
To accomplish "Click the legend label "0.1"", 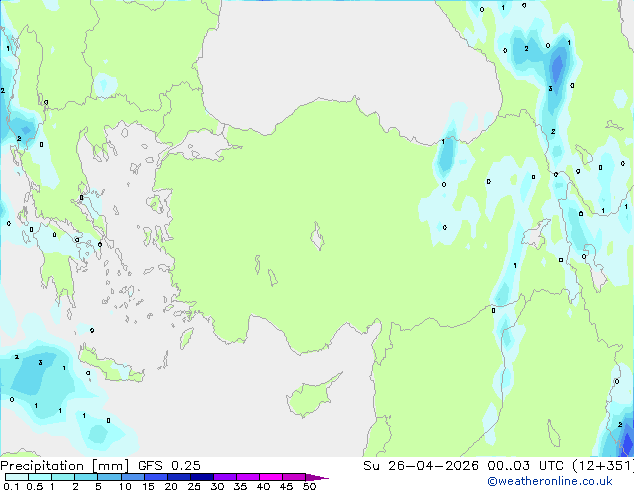I will [11, 486].
